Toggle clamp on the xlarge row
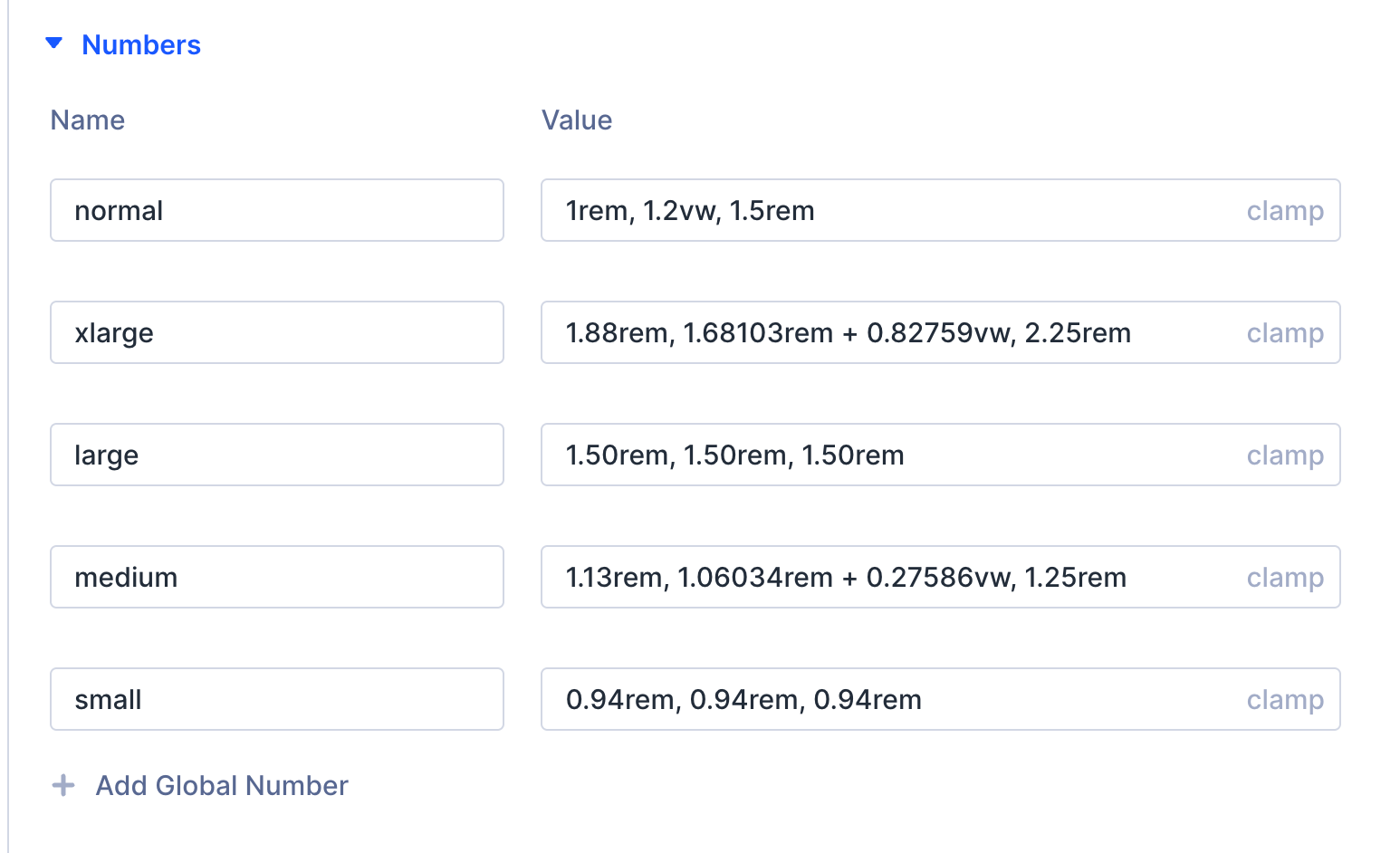The width and height of the screenshot is (1400, 853). point(1285,332)
